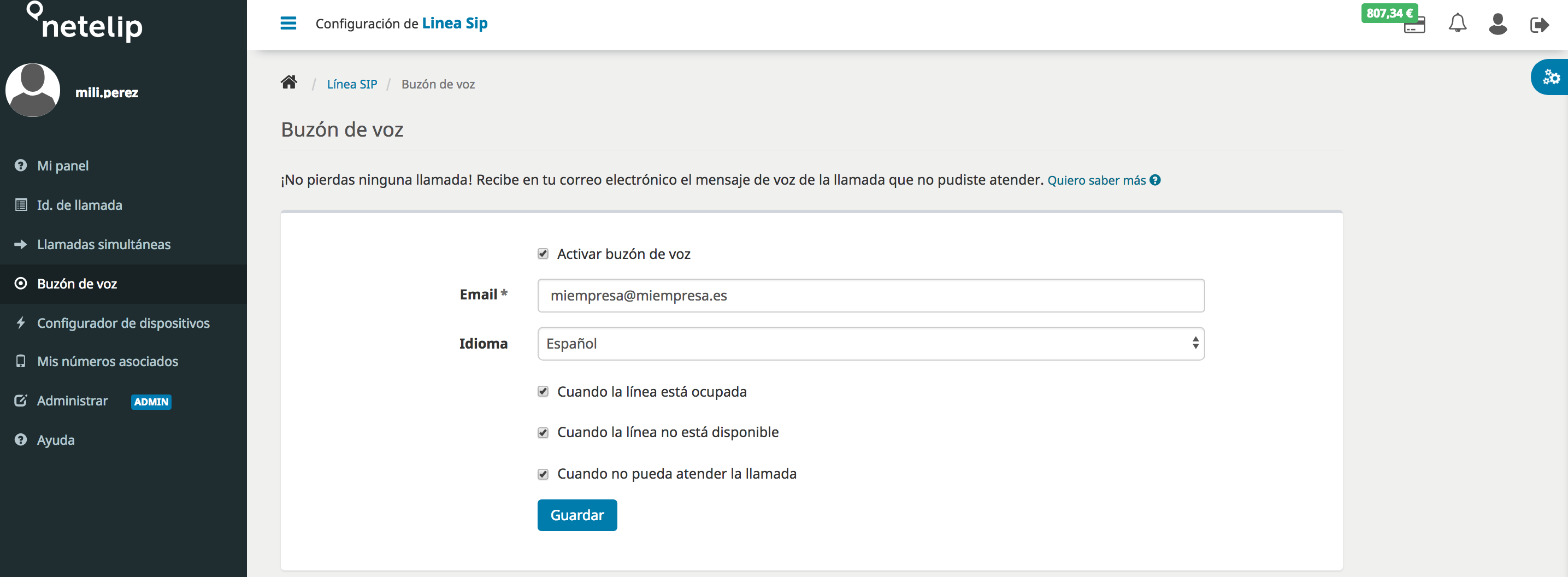Click the Email input field
The image size is (1568, 577).
tap(870, 296)
